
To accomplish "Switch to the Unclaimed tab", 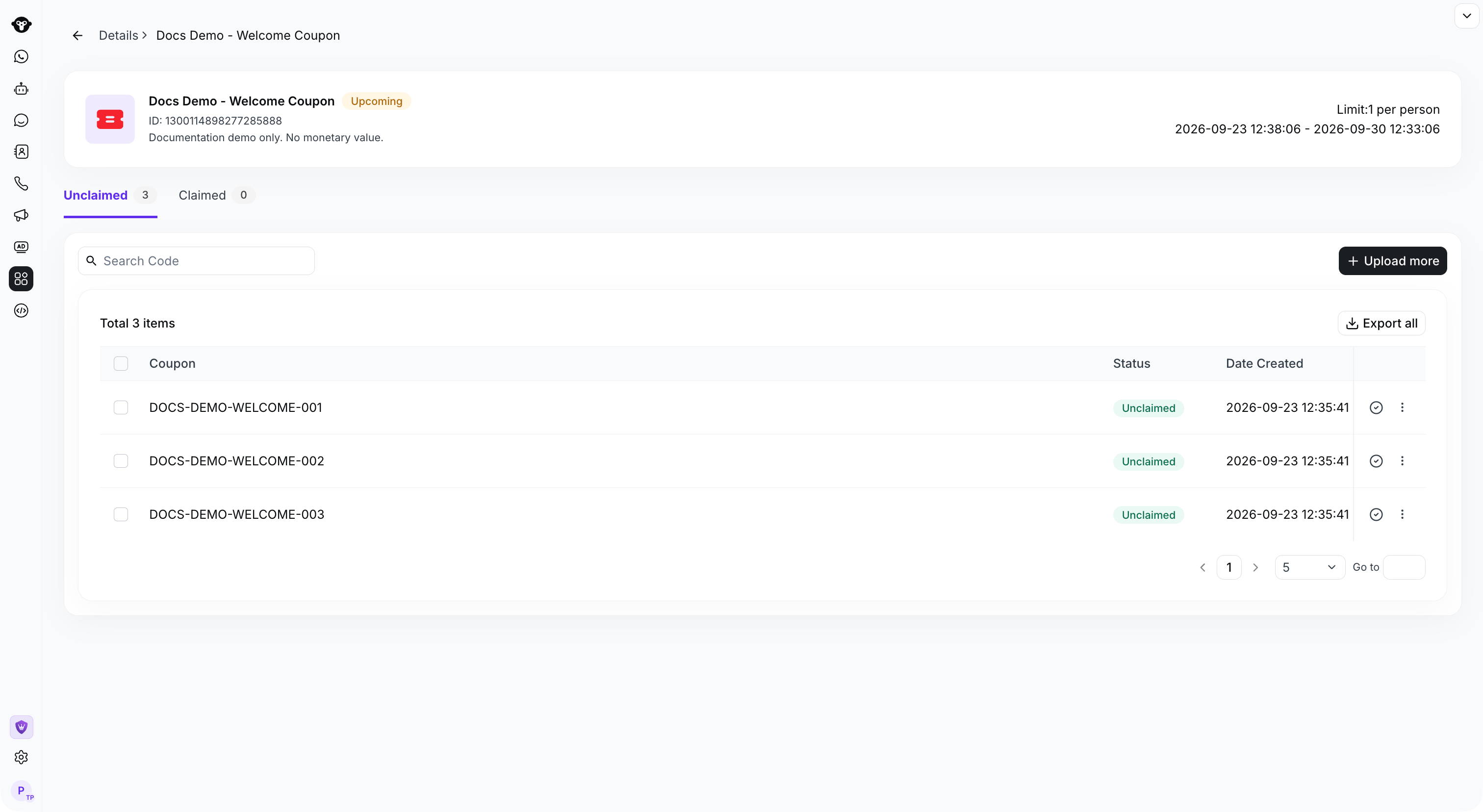I will [110, 196].
